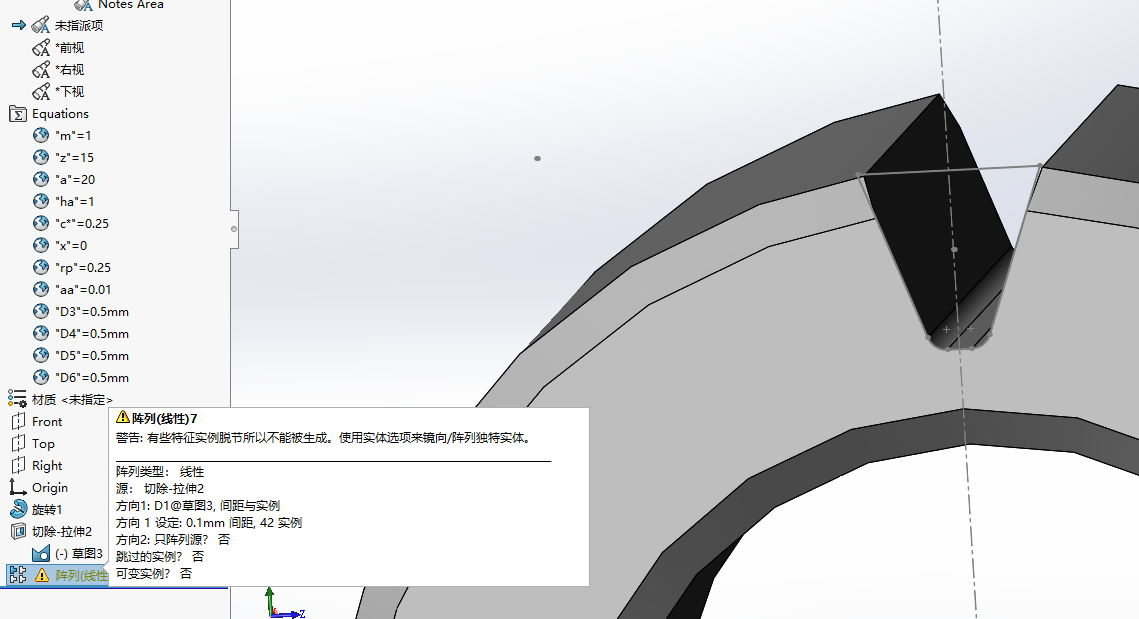Select the 阵列(线性) pattern feature label
Screen dimensions: 1139x619
click(81, 575)
